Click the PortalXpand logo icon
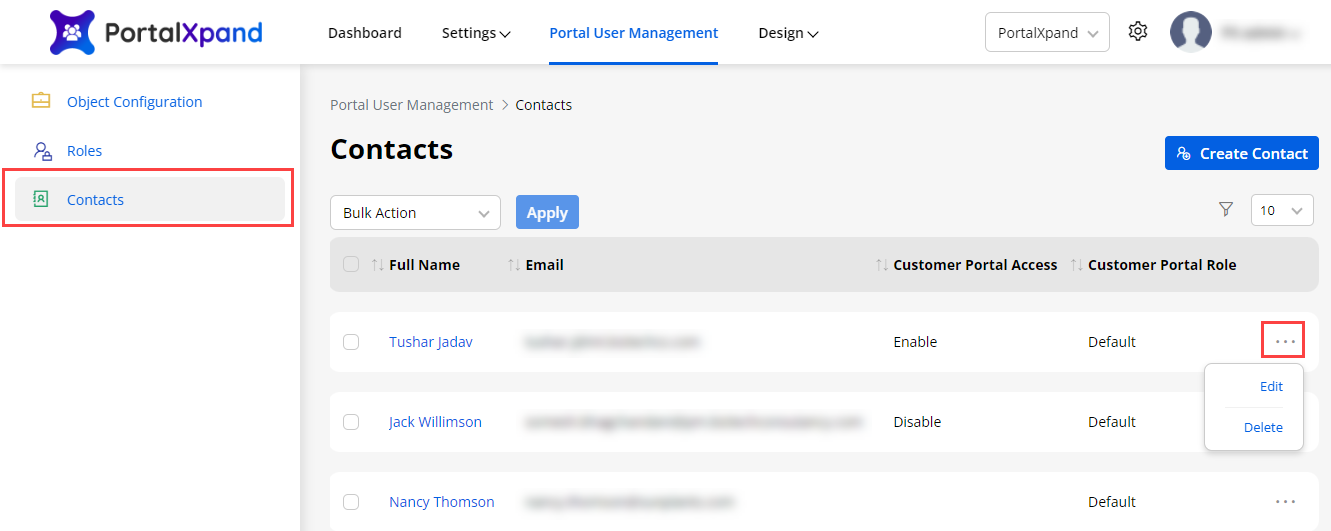The width and height of the screenshot is (1331, 531). tap(72, 33)
